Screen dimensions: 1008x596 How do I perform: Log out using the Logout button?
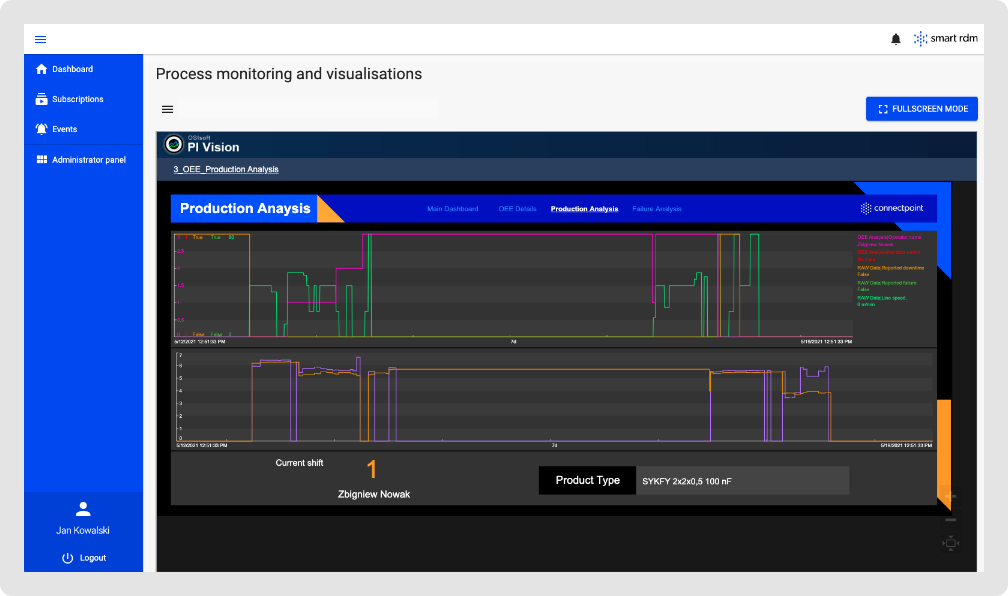(83, 558)
